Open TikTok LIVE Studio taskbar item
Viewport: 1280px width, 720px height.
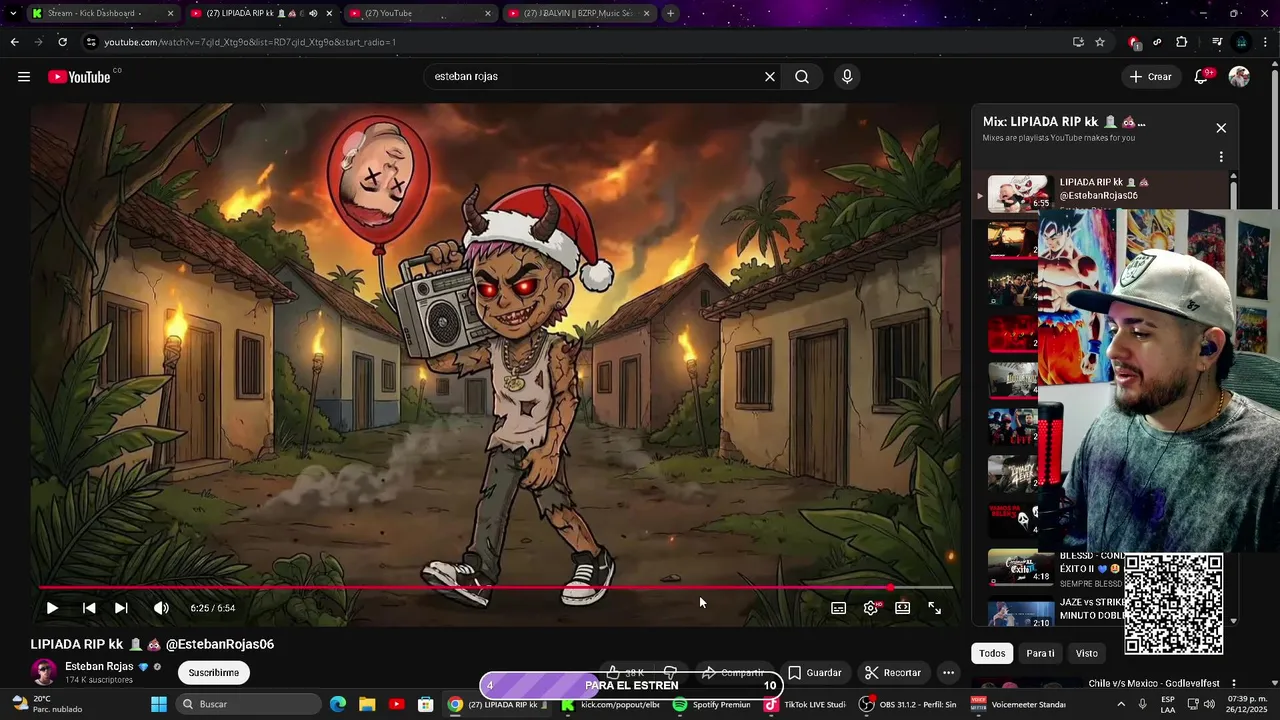tap(805, 704)
